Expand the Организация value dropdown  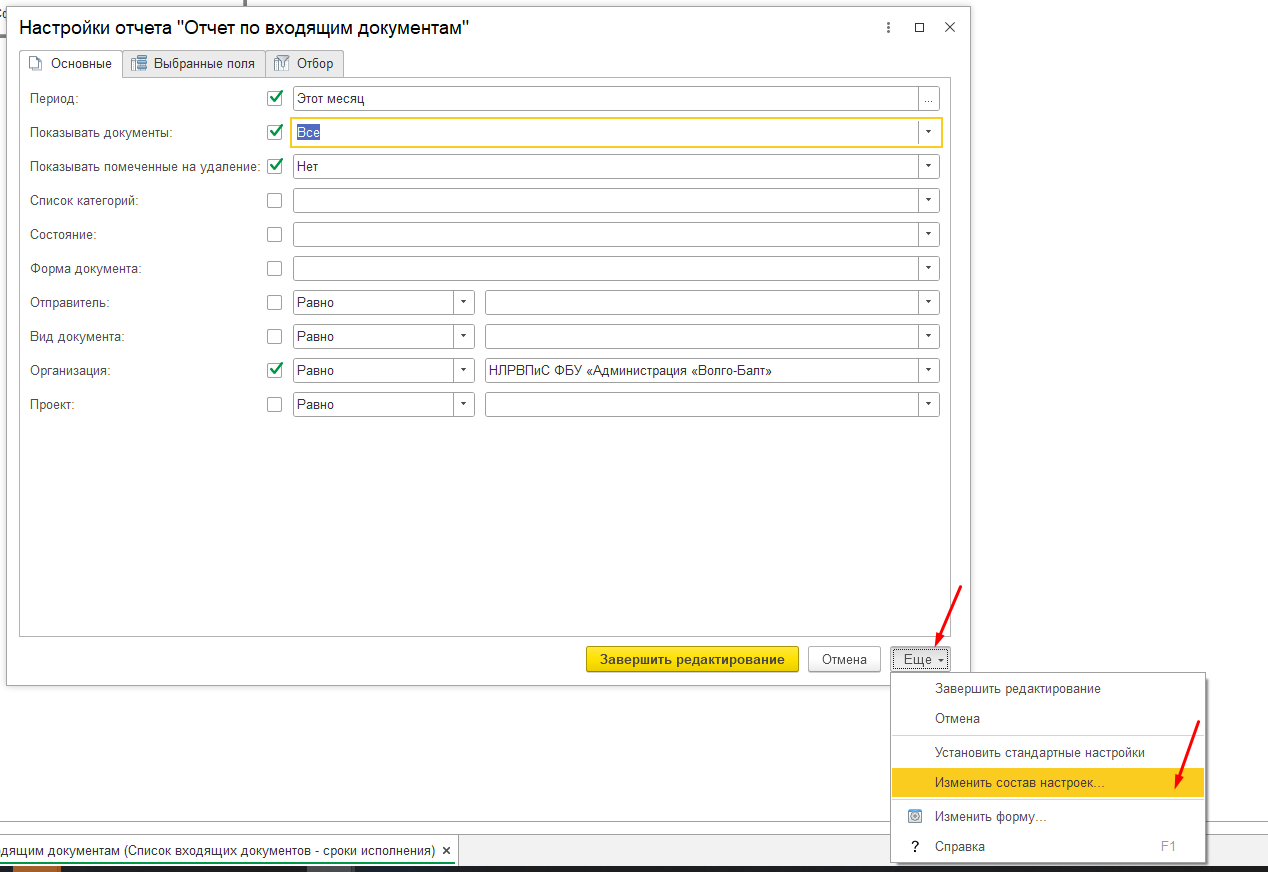pyautogui.click(x=929, y=371)
